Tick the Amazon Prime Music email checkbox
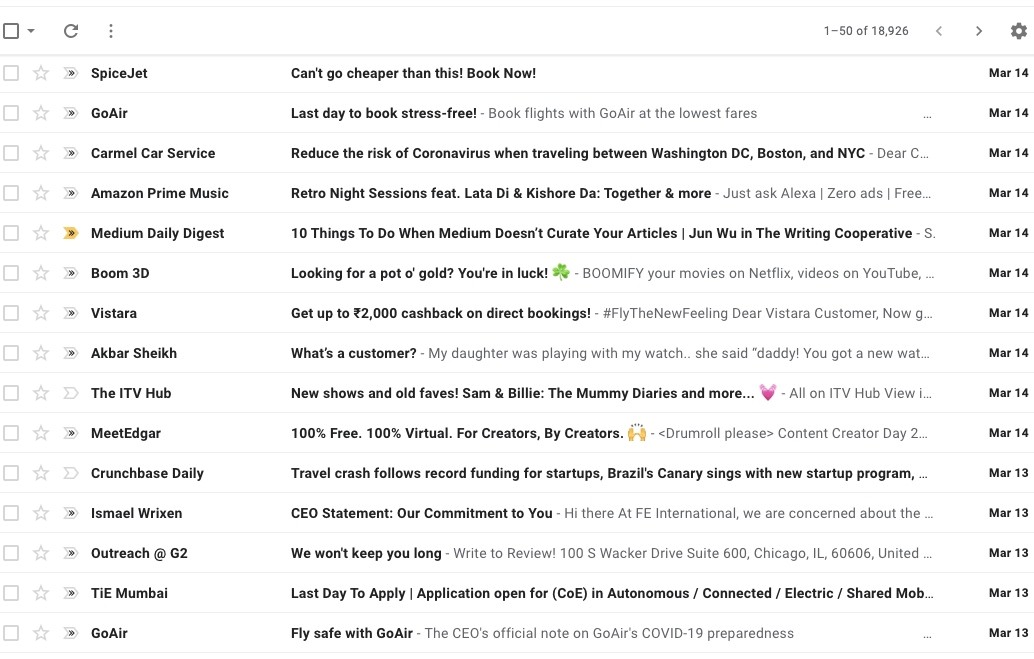This screenshot has width=1034, height=659. (11, 193)
